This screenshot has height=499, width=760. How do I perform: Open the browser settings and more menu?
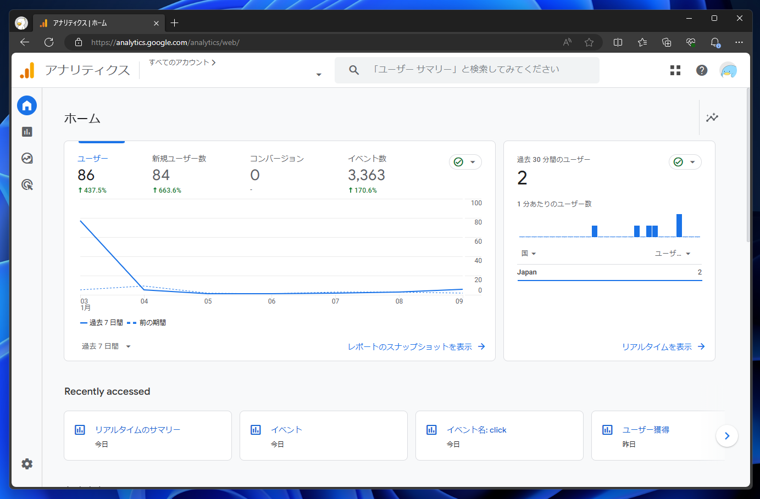pos(739,42)
